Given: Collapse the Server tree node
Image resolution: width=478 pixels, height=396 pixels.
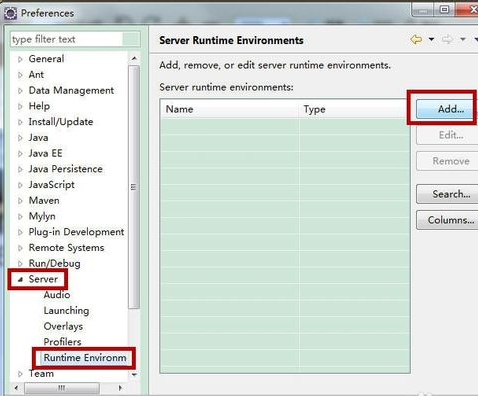Looking at the screenshot, I should [x=20, y=280].
